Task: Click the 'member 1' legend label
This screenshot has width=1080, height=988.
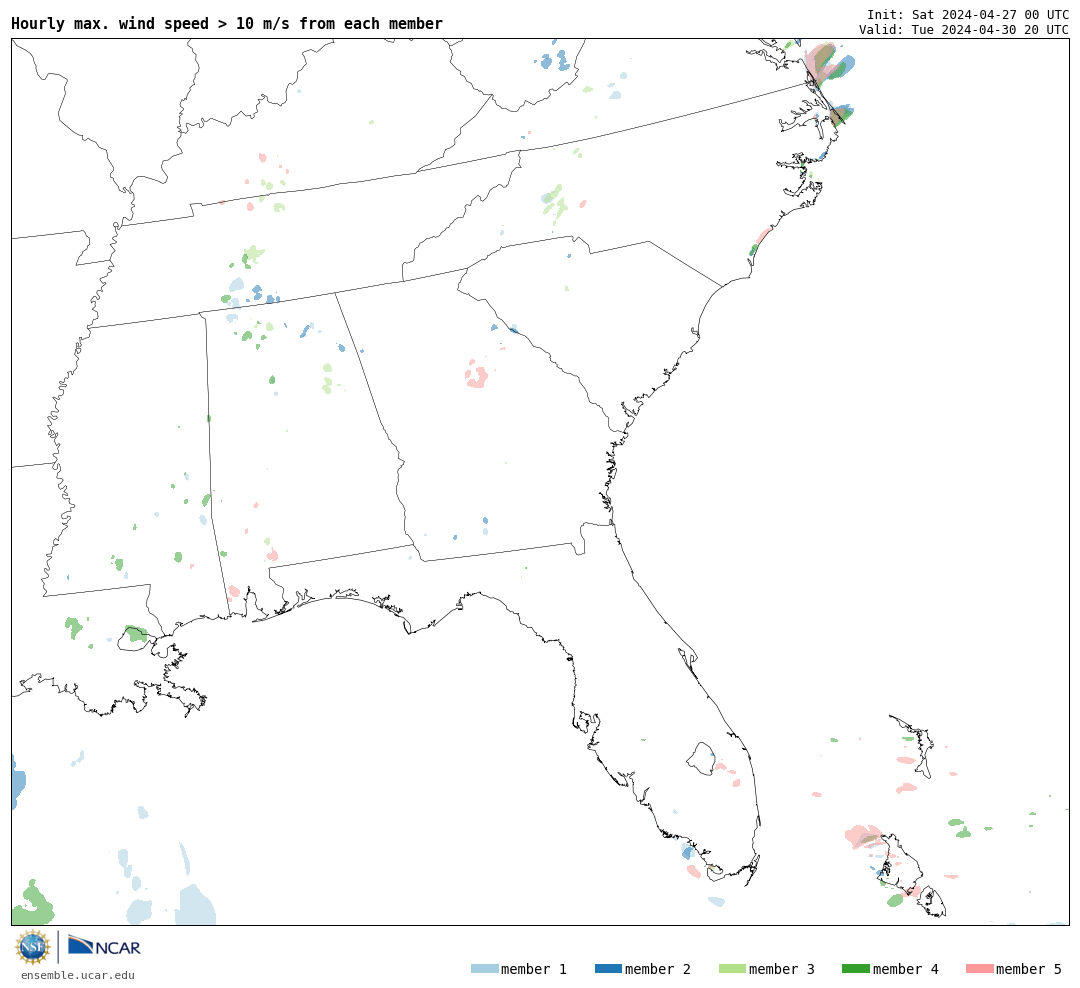Action: (x=534, y=969)
